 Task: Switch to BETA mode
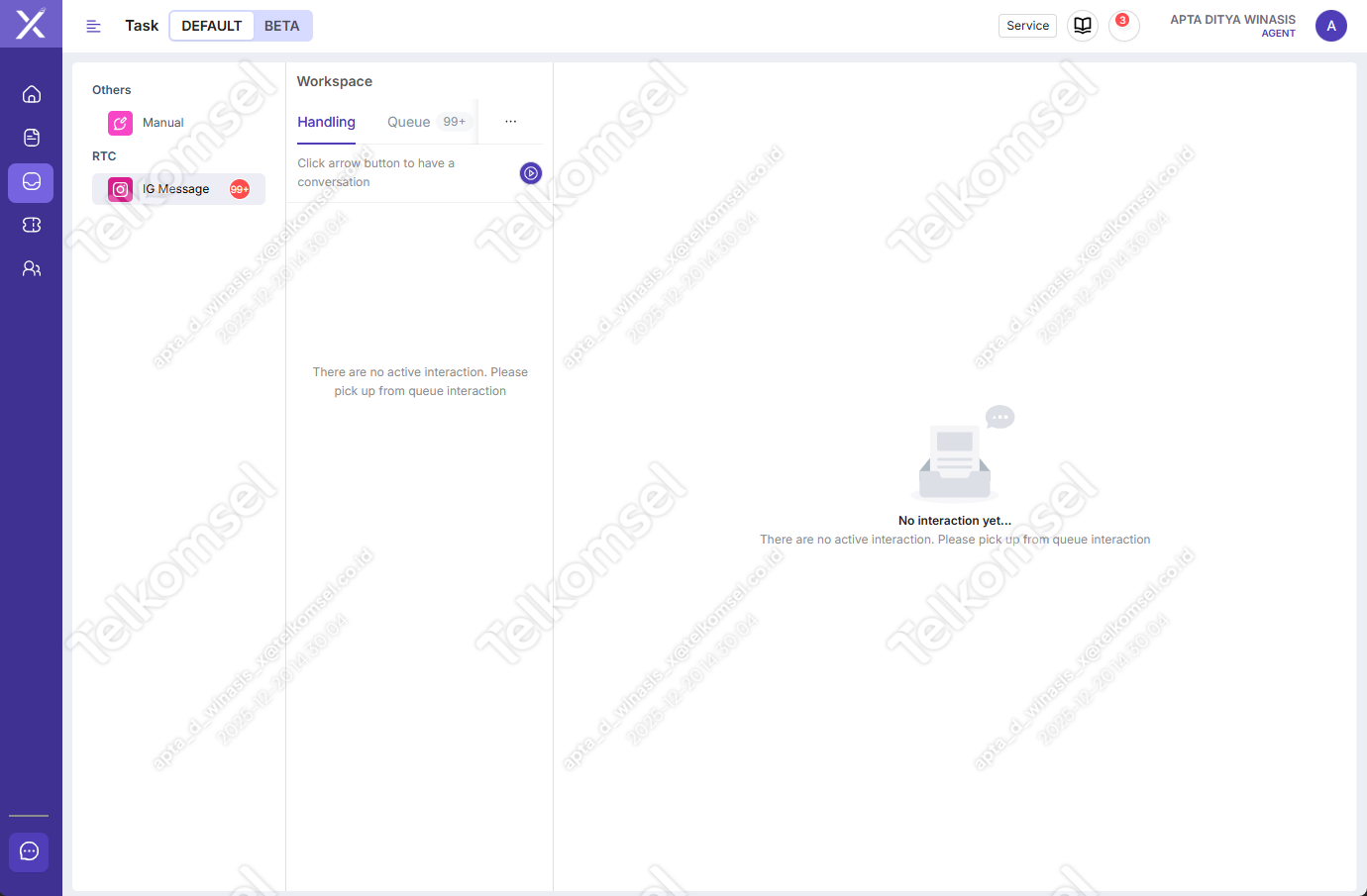pos(282,26)
